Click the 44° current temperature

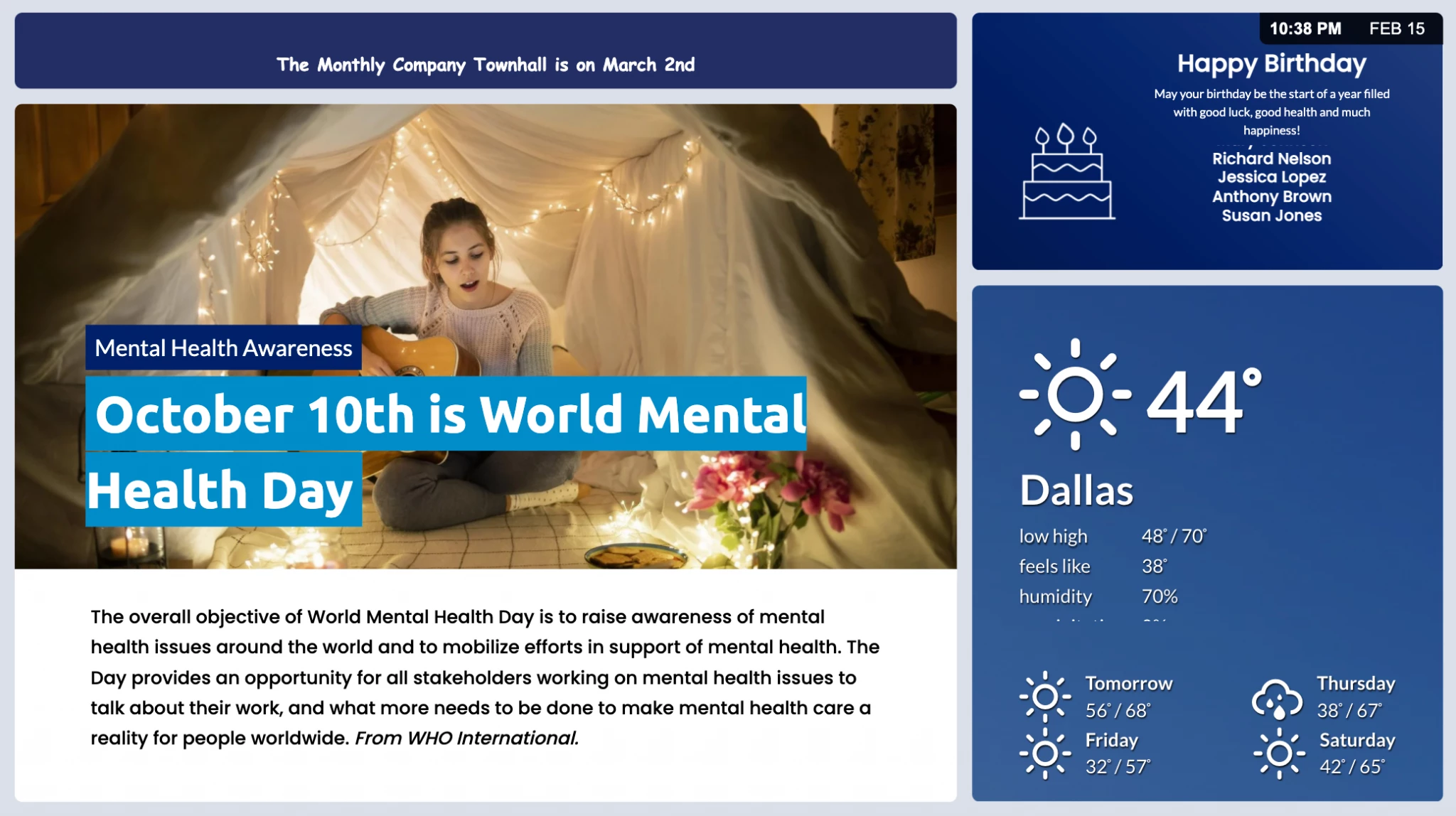point(1203,401)
